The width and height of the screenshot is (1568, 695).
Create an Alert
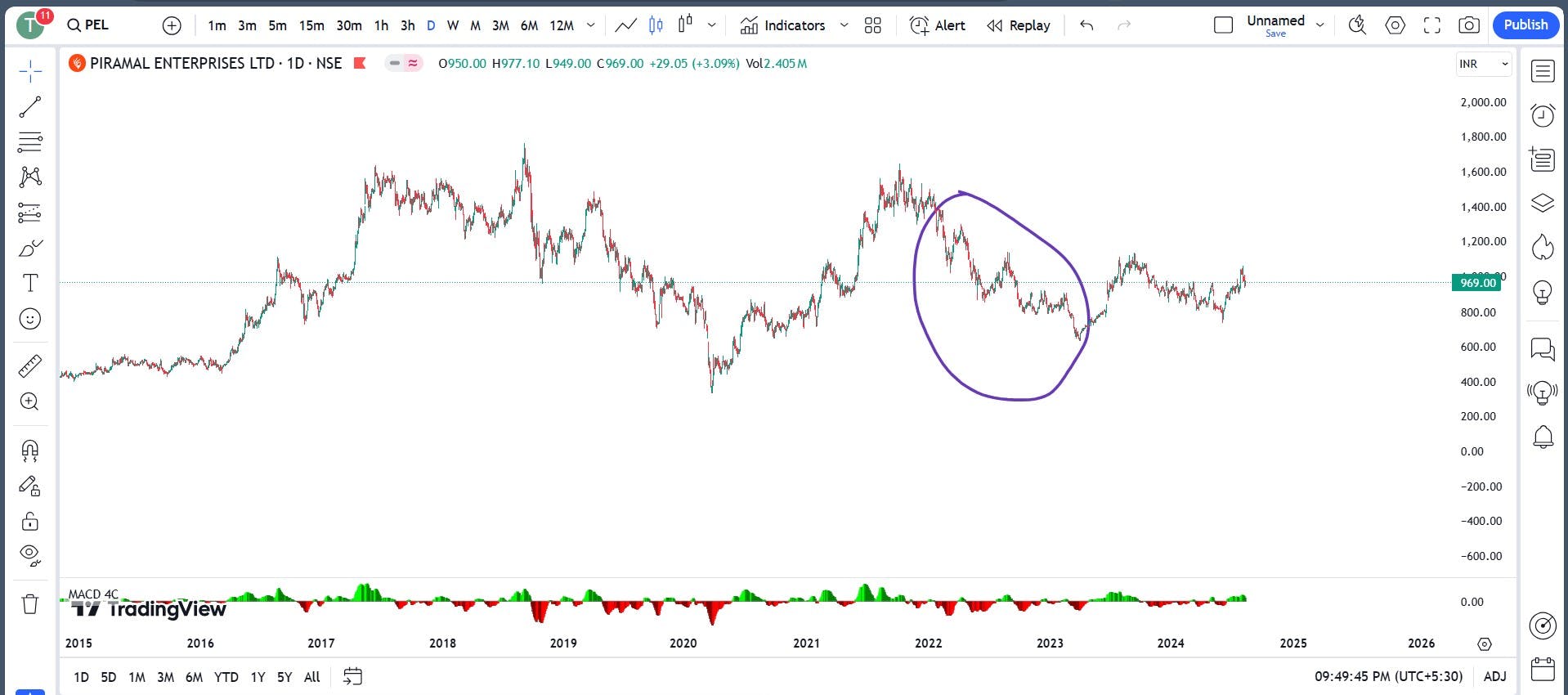point(938,25)
